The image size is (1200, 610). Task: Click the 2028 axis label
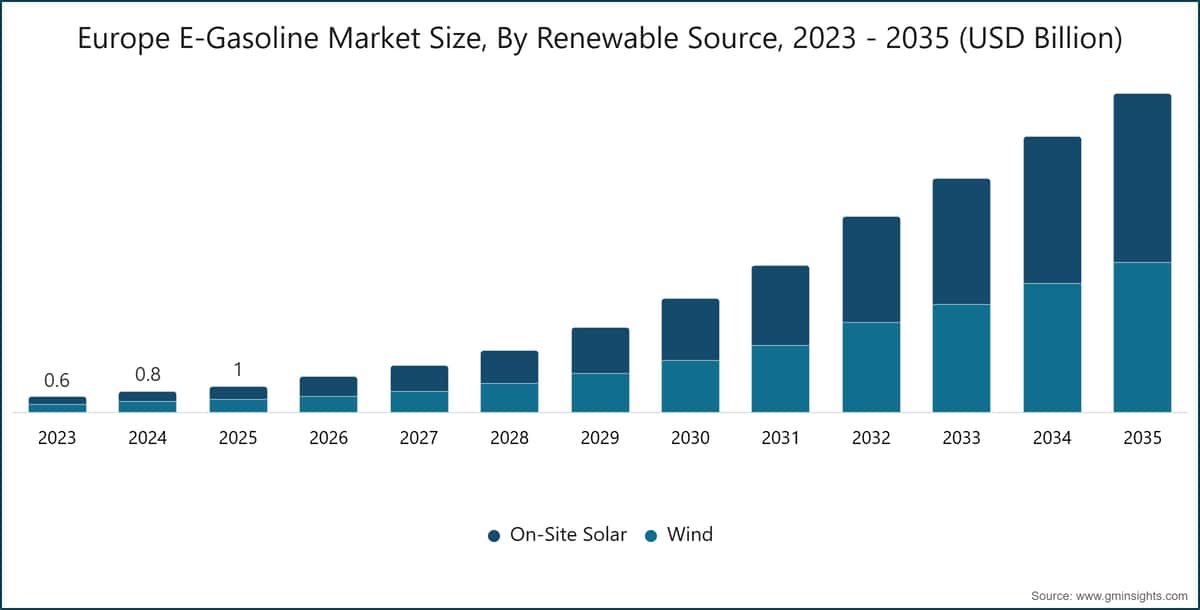(509, 438)
